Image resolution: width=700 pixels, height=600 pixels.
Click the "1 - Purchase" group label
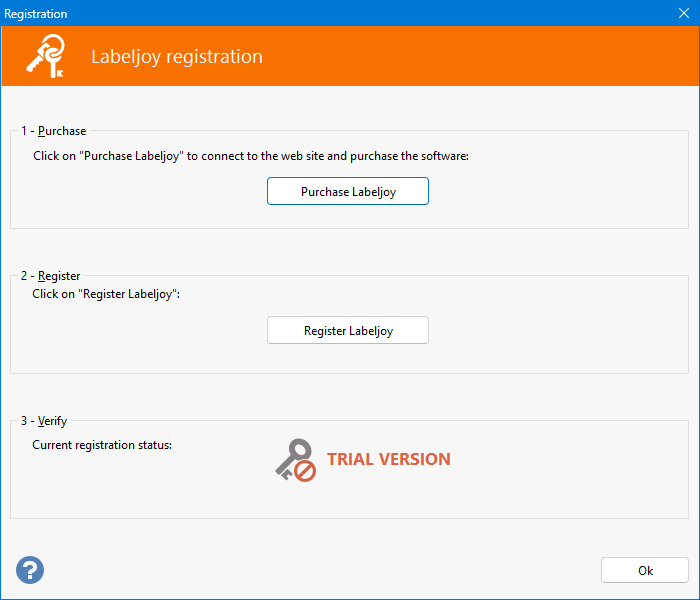(x=54, y=131)
